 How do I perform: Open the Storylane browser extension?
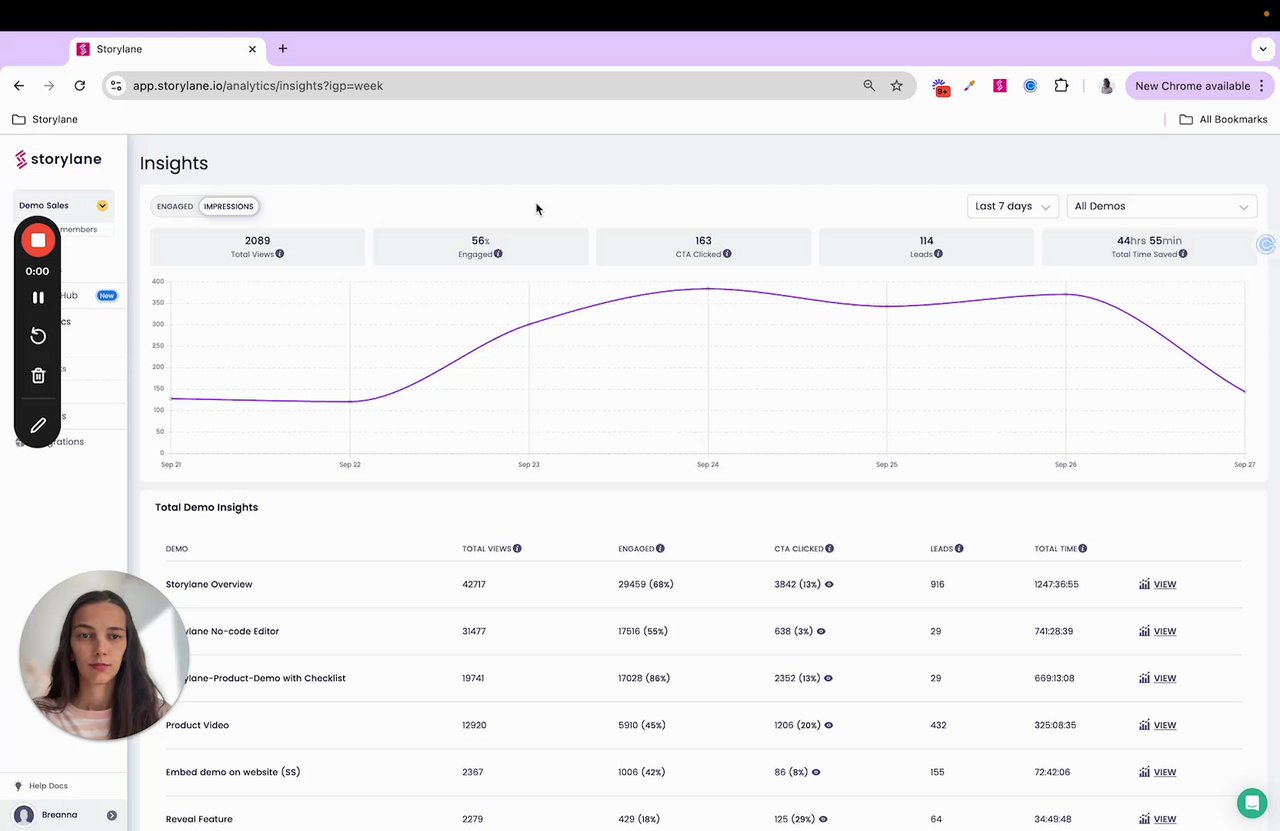click(x=1000, y=86)
